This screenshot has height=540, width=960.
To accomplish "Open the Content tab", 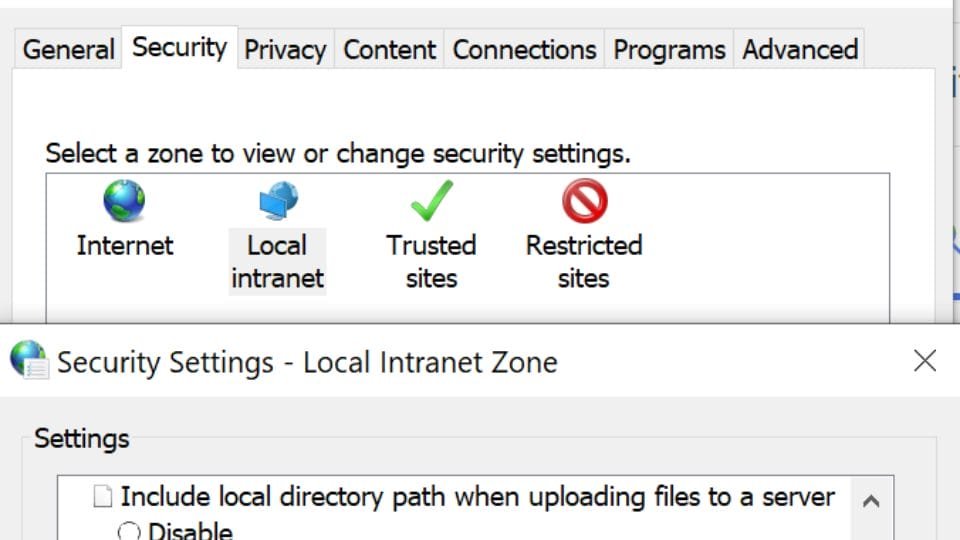I will coord(389,49).
